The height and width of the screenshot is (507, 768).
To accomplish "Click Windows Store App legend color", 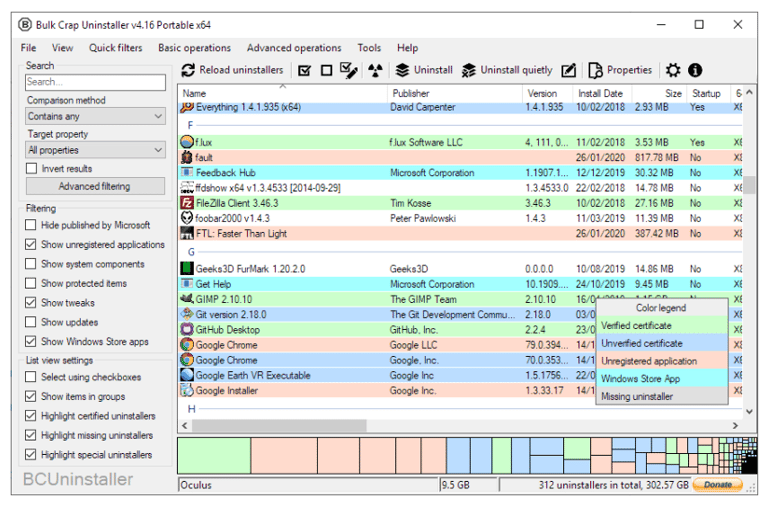I will tap(662, 379).
